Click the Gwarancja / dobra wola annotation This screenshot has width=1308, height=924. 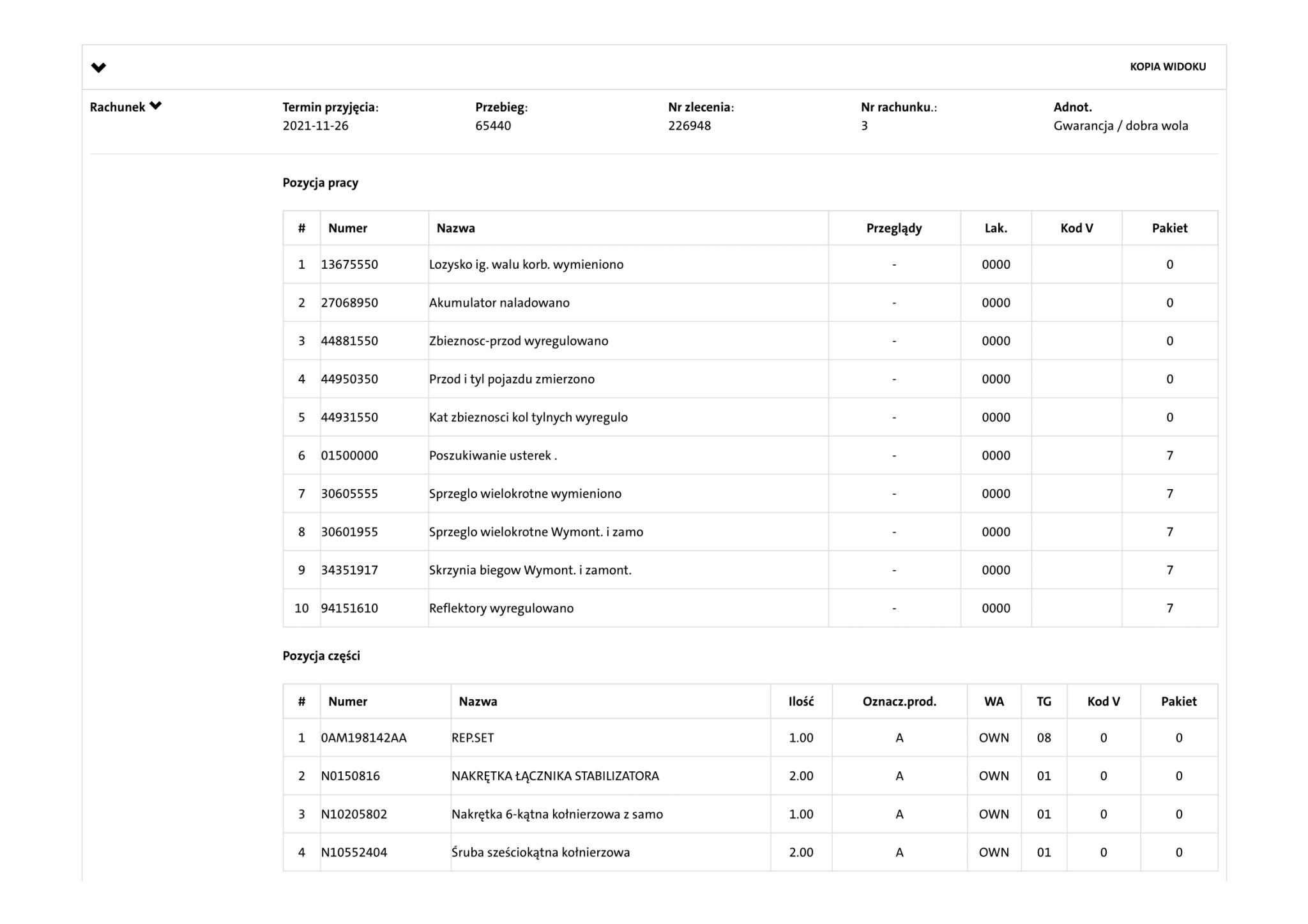click(x=1120, y=126)
